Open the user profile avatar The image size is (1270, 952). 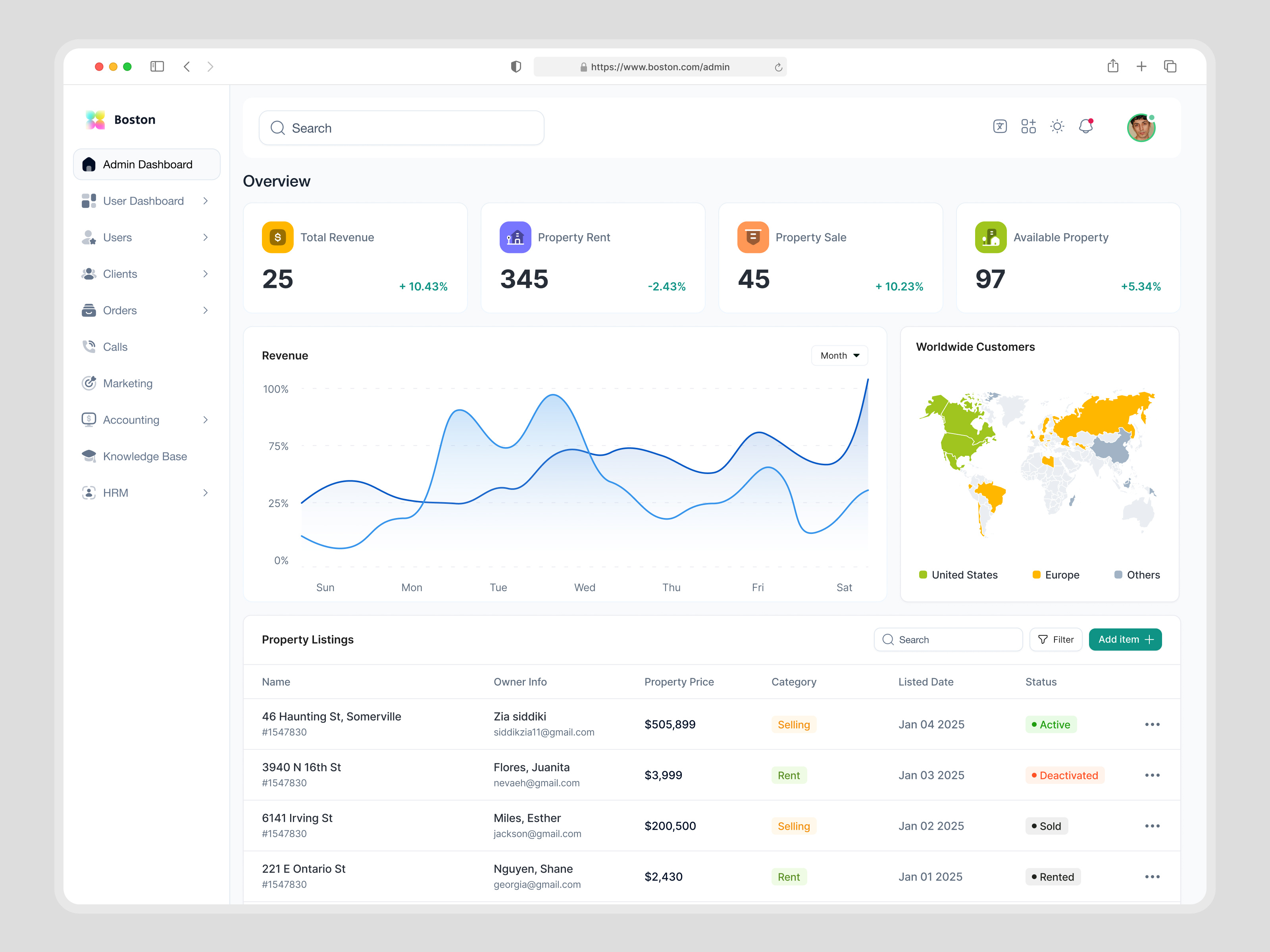pos(1141,127)
